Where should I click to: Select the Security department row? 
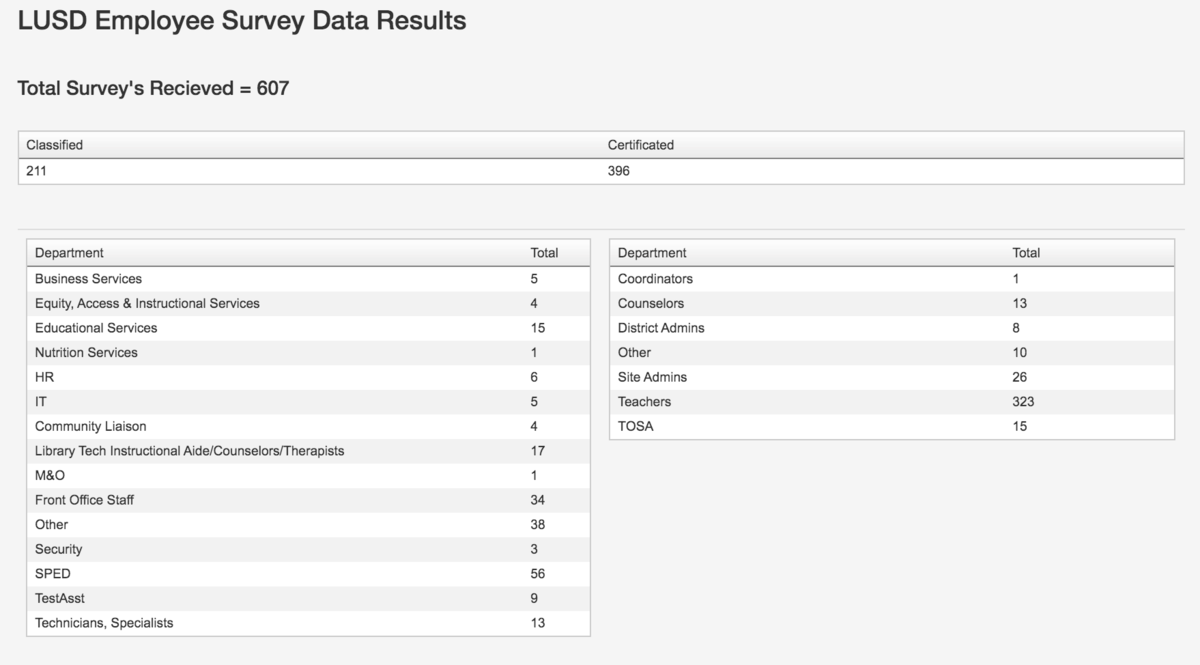pyautogui.click(x=308, y=548)
